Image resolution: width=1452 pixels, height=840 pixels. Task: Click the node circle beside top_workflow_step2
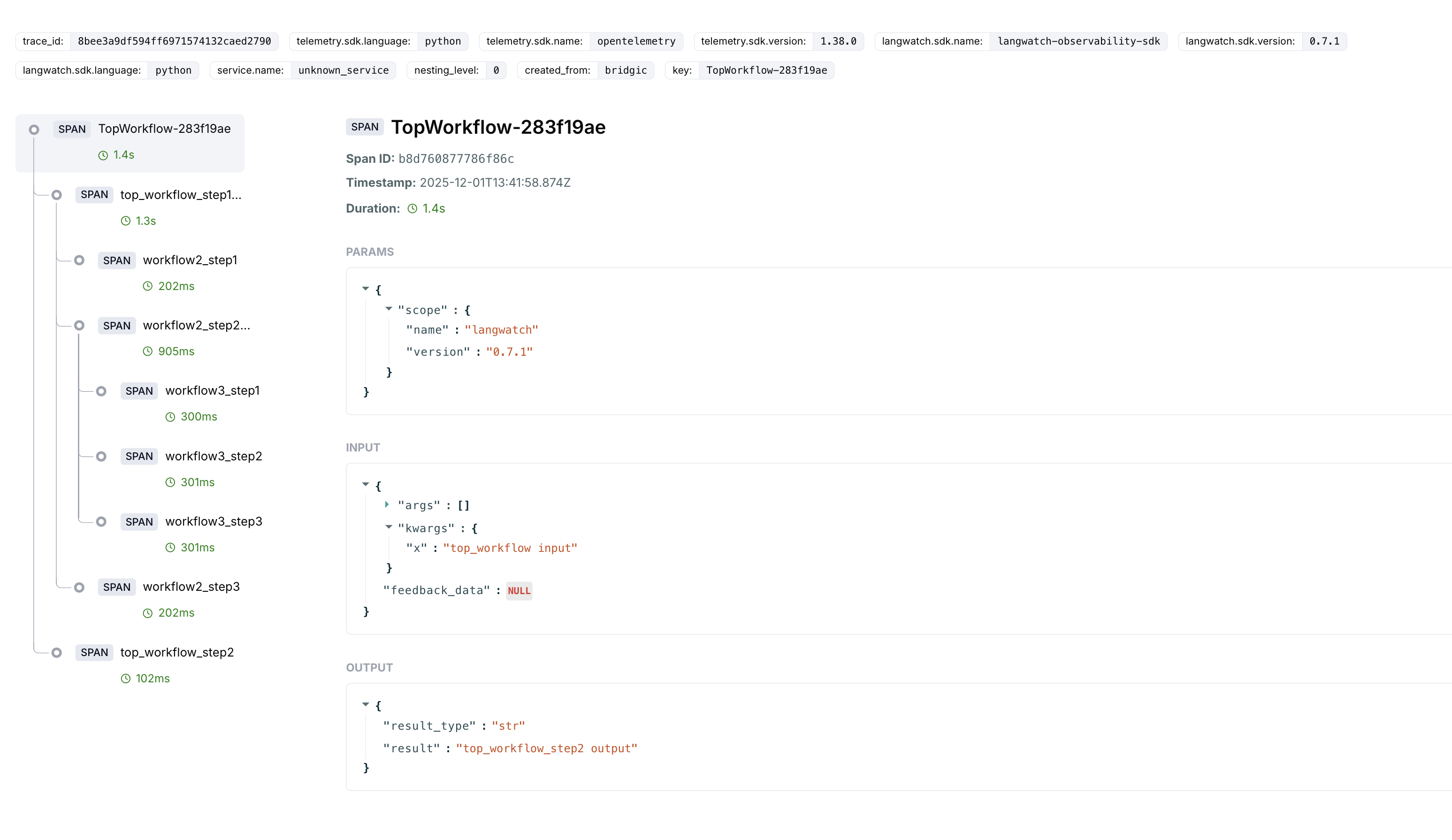[x=56, y=653]
